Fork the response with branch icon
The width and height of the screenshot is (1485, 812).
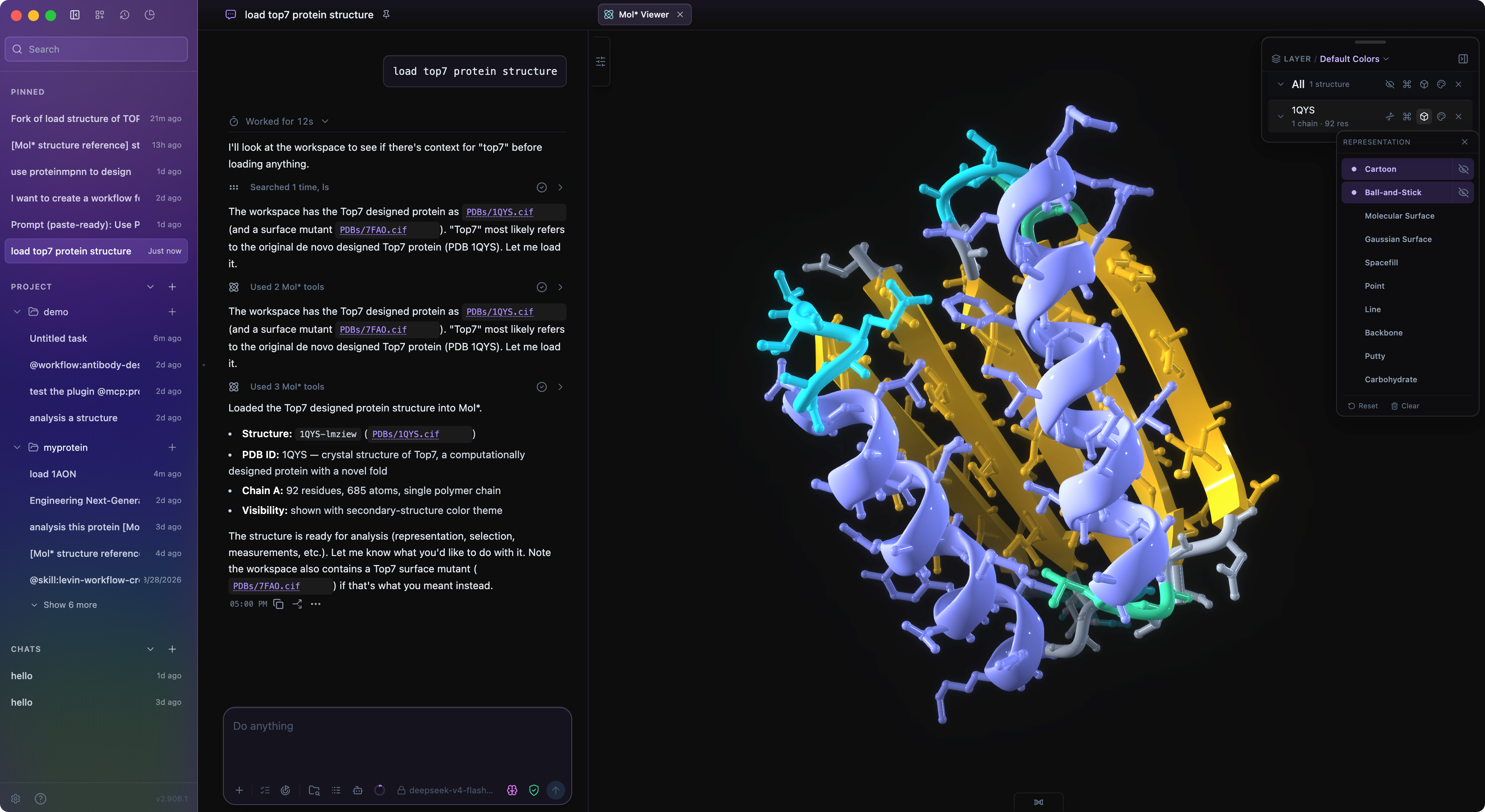[x=297, y=604]
